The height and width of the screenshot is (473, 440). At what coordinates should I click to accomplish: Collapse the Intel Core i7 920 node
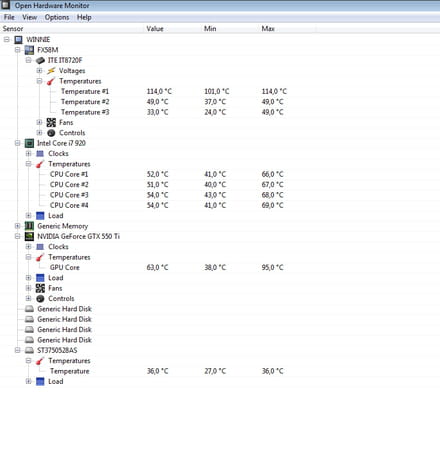pos(18,143)
